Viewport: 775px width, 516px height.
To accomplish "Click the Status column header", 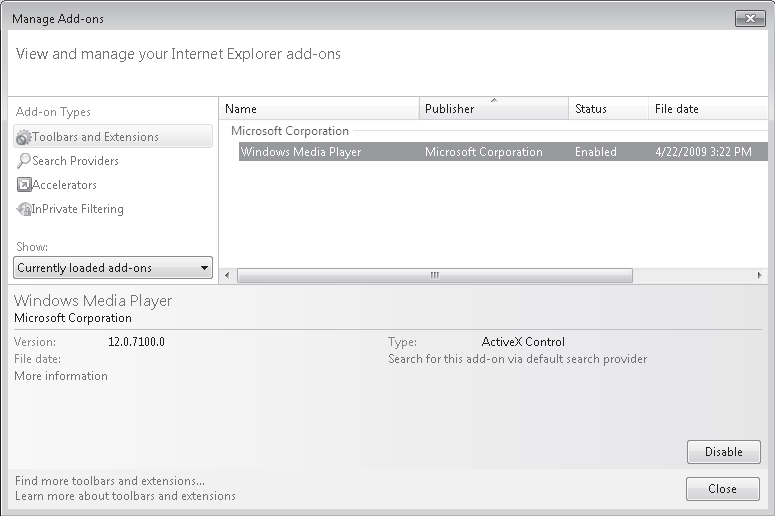I will (608, 108).
